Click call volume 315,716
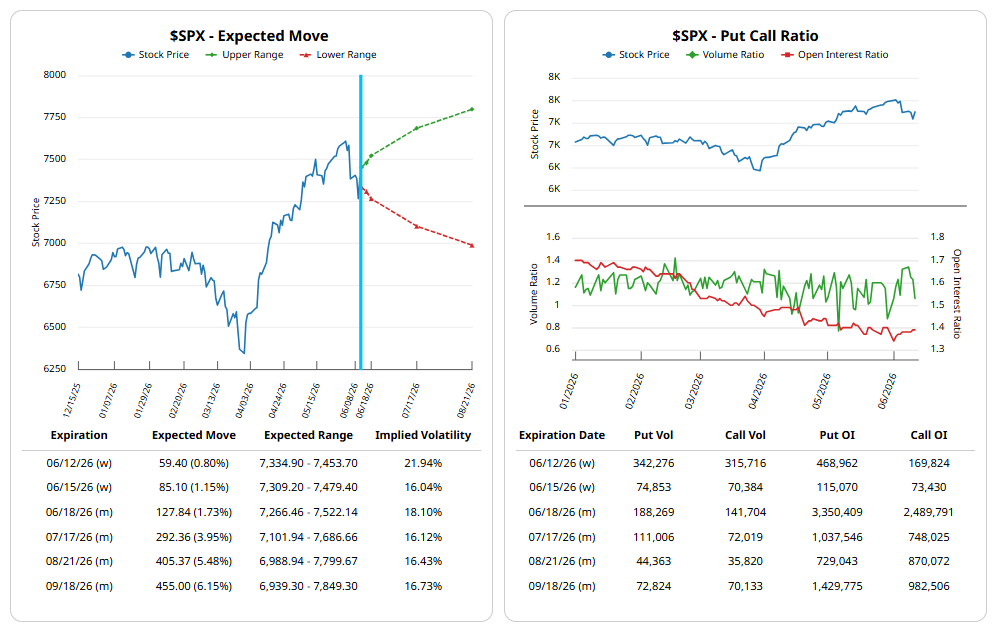Screen dimensions: 992x628 click(x=745, y=464)
